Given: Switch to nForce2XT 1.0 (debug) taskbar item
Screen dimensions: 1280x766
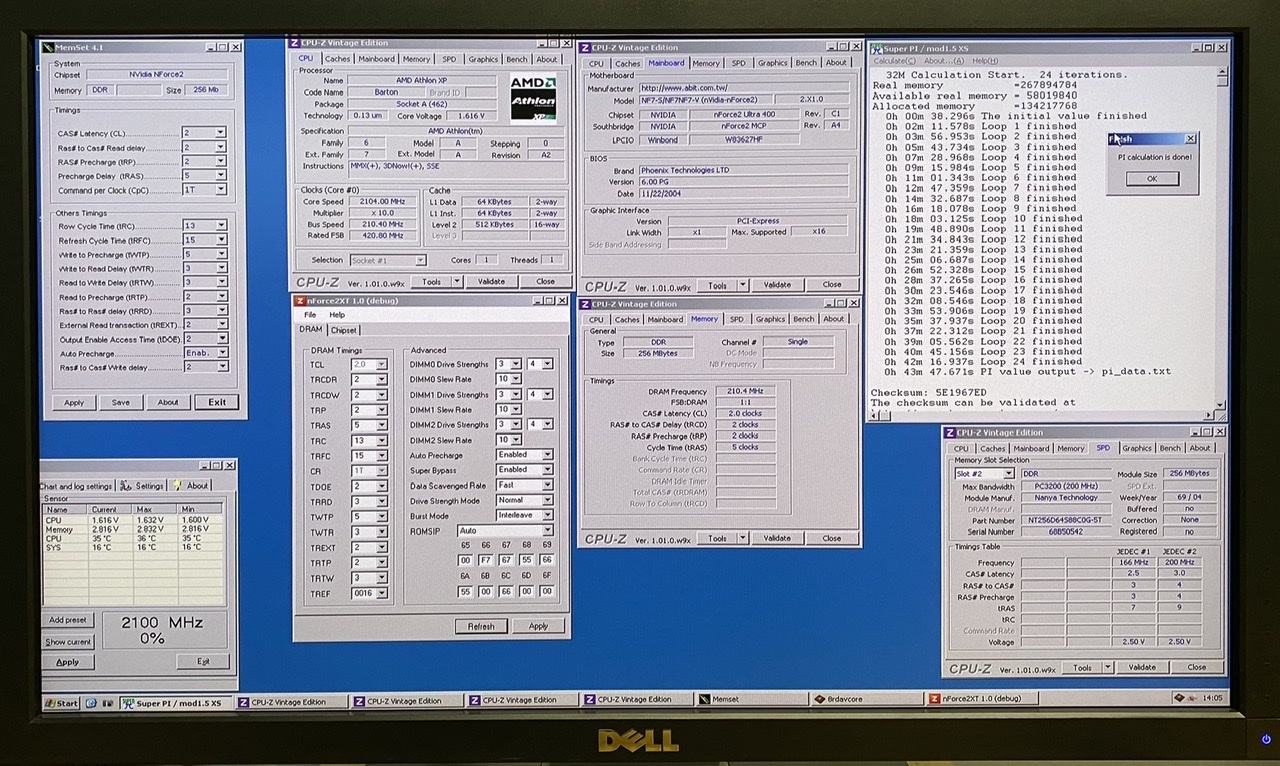Looking at the screenshot, I should click(984, 699).
